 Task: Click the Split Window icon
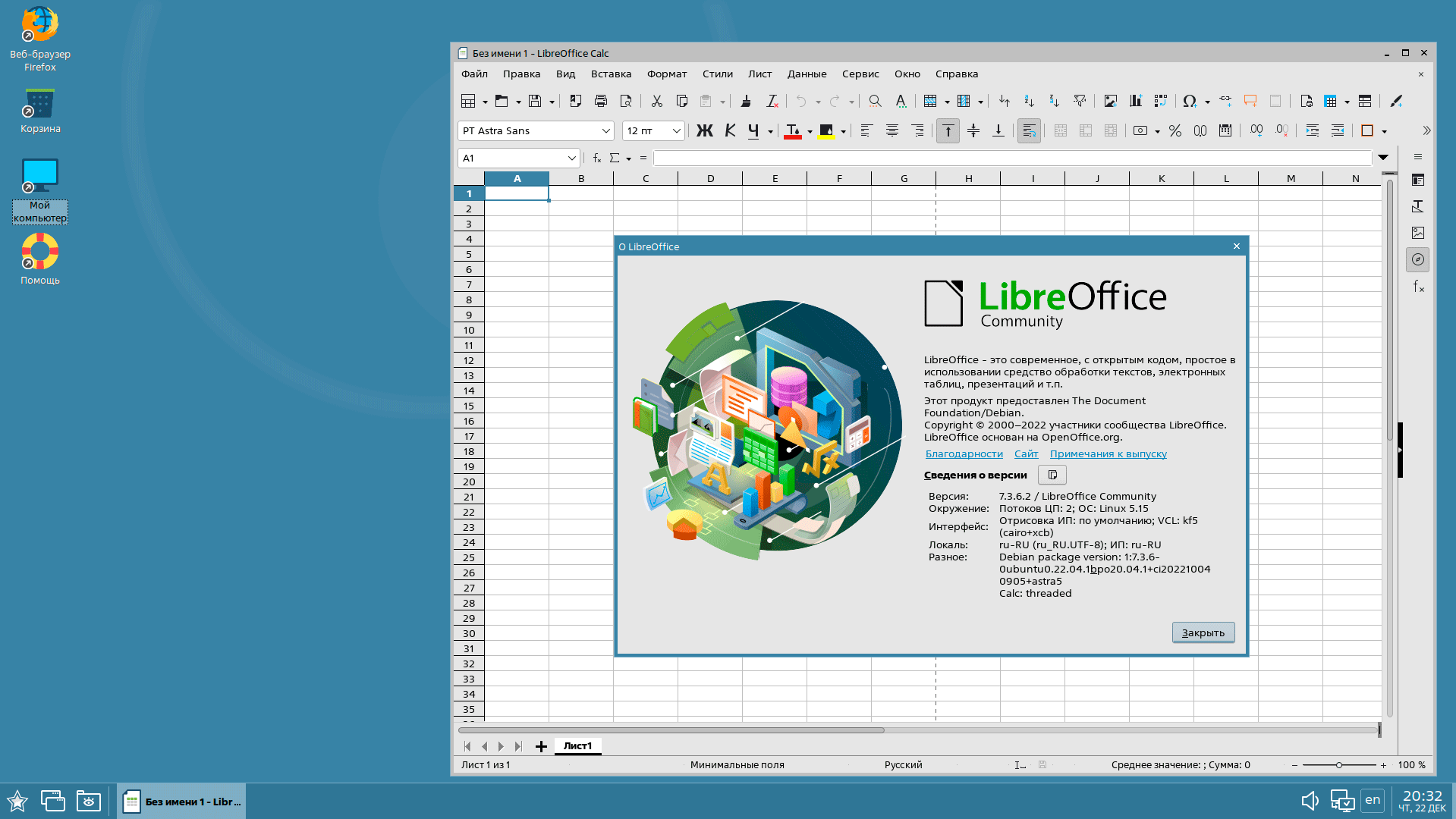1365,101
